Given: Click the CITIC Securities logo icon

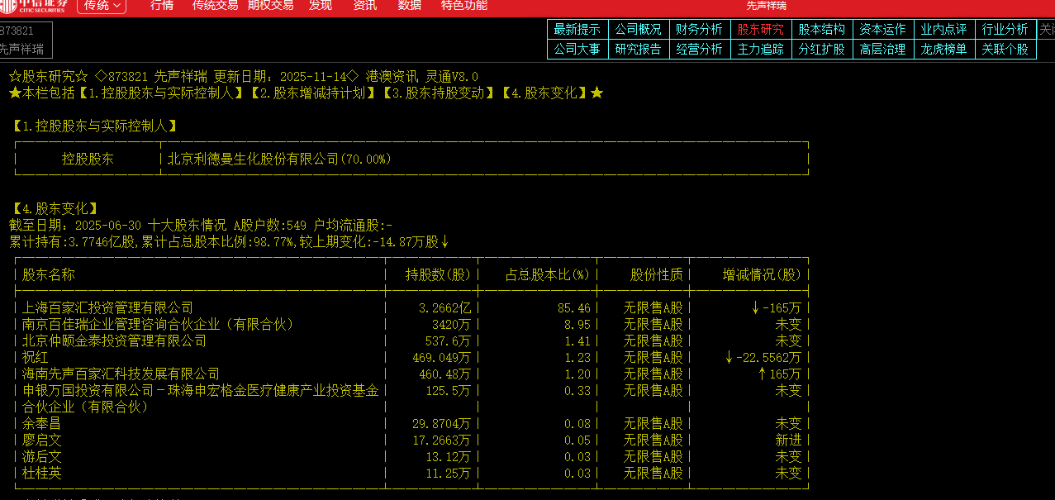Looking at the screenshot, I should (8, 5).
